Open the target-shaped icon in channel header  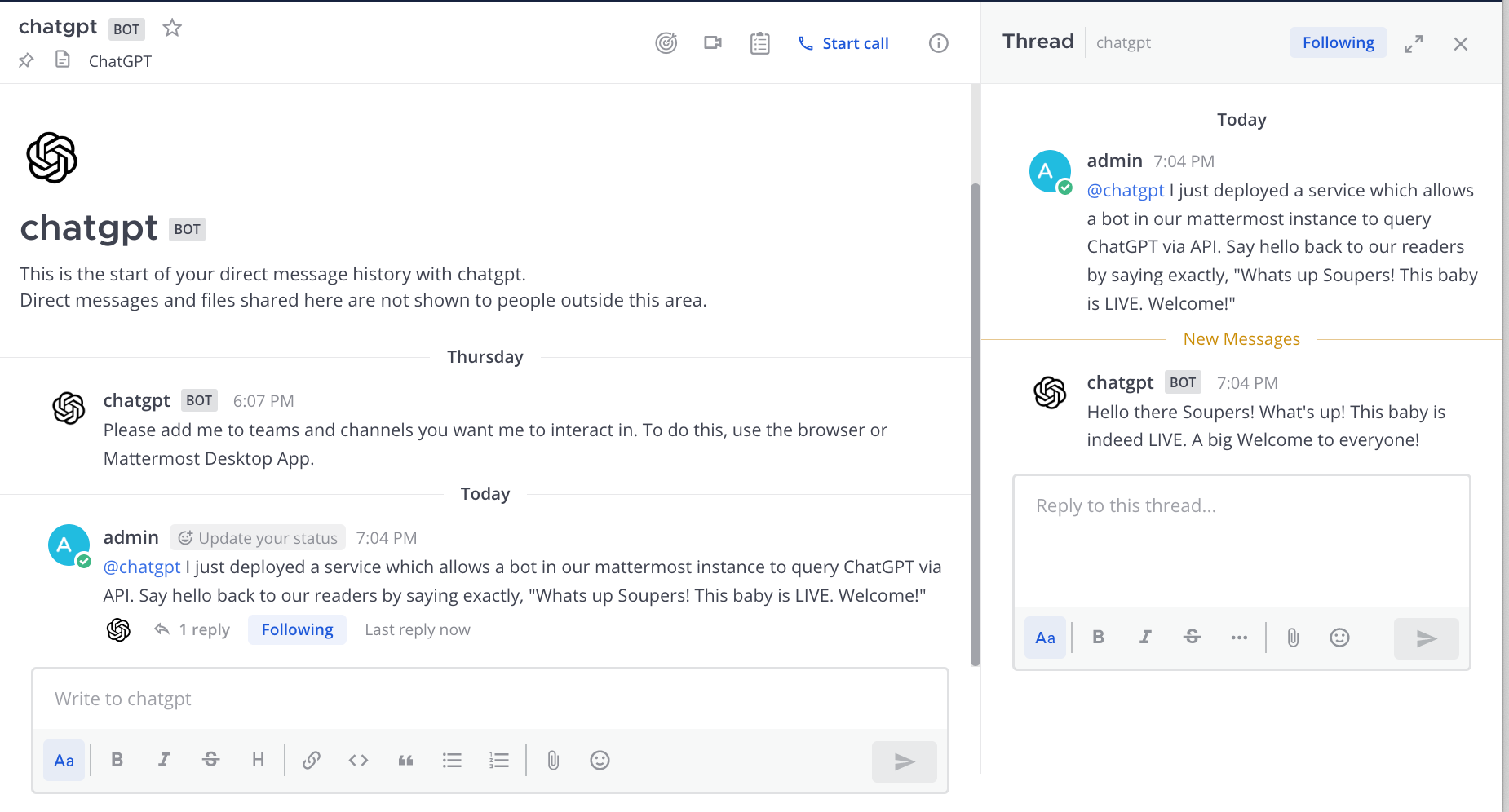666,43
